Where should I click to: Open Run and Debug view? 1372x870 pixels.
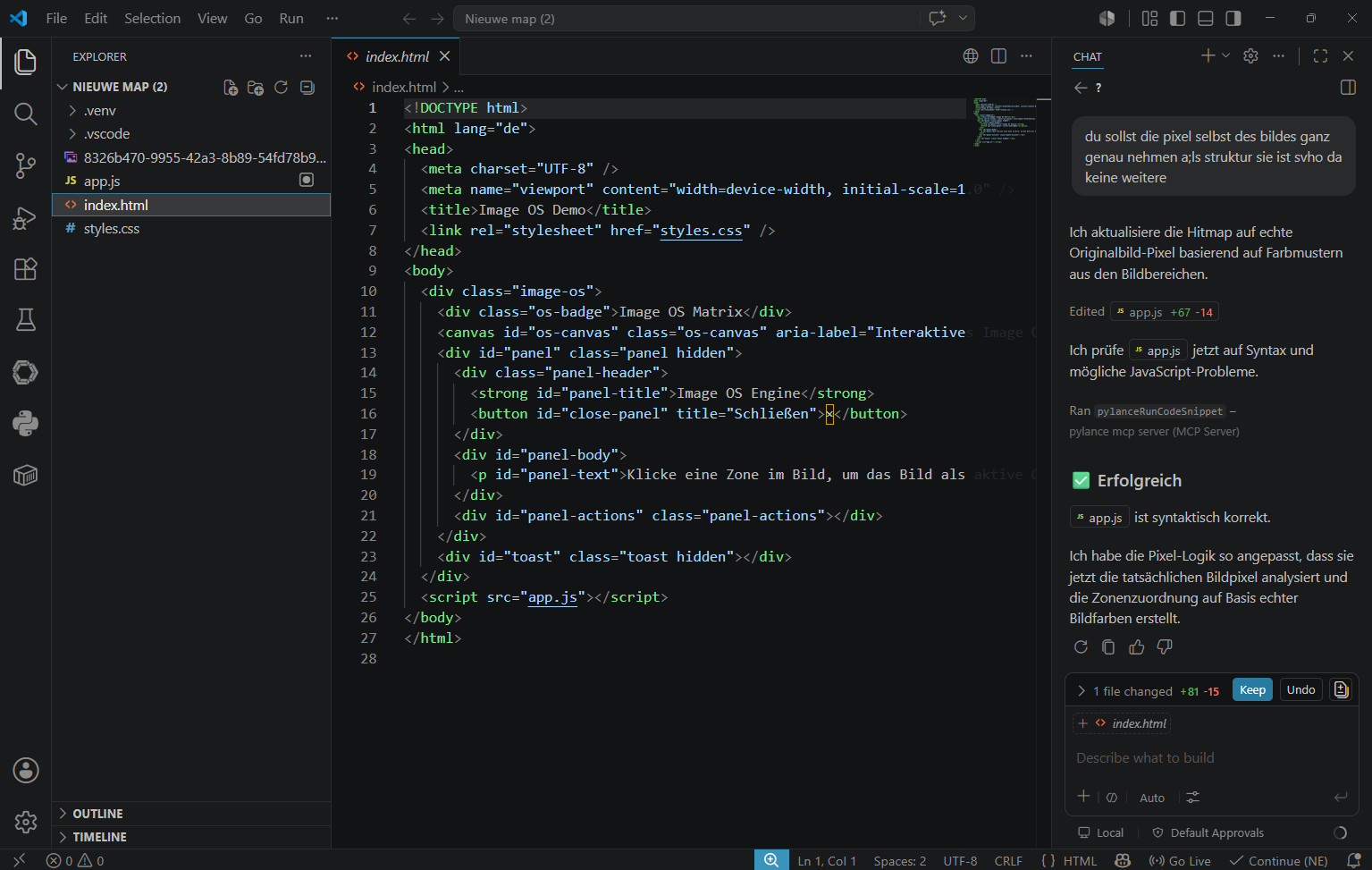pos(25,217)
